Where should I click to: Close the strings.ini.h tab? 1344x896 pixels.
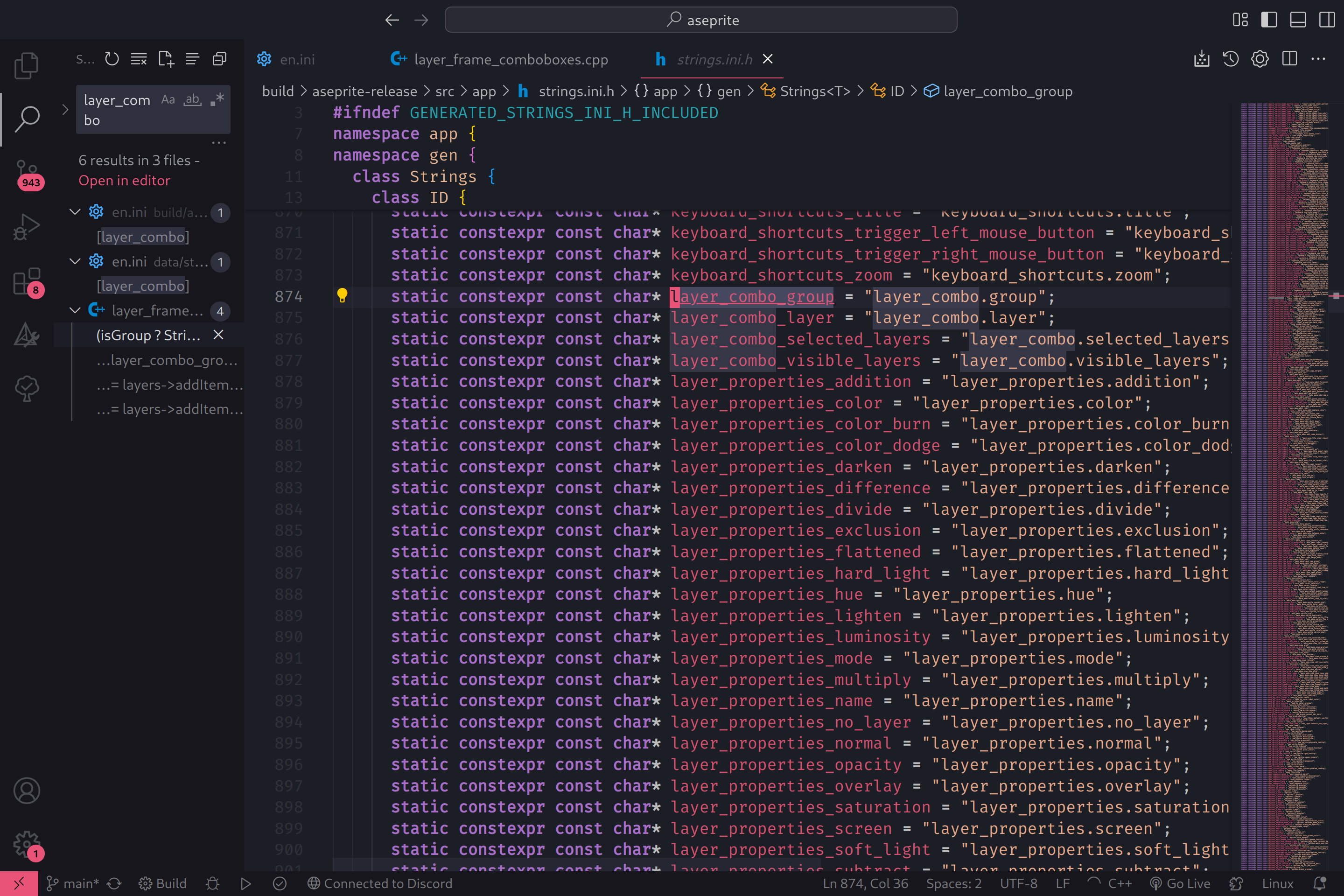tap(767, 59)
